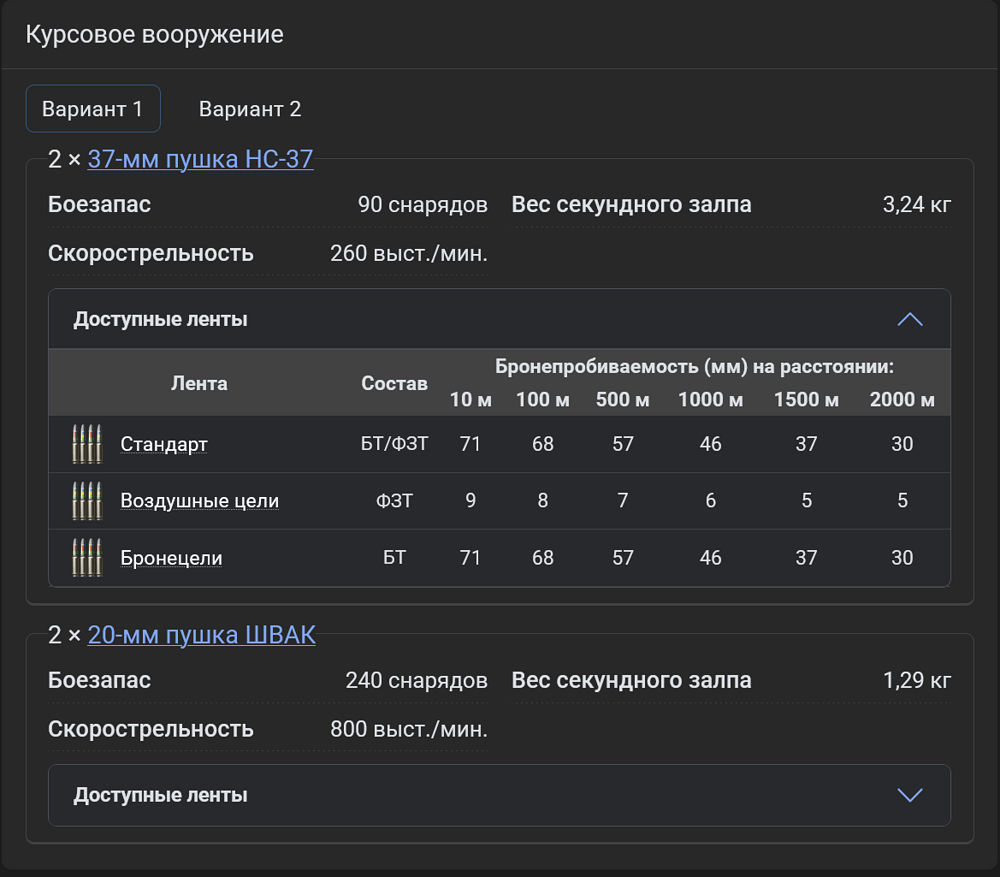
Task: Switch to Вариант 1 tab
Action: 93,108
